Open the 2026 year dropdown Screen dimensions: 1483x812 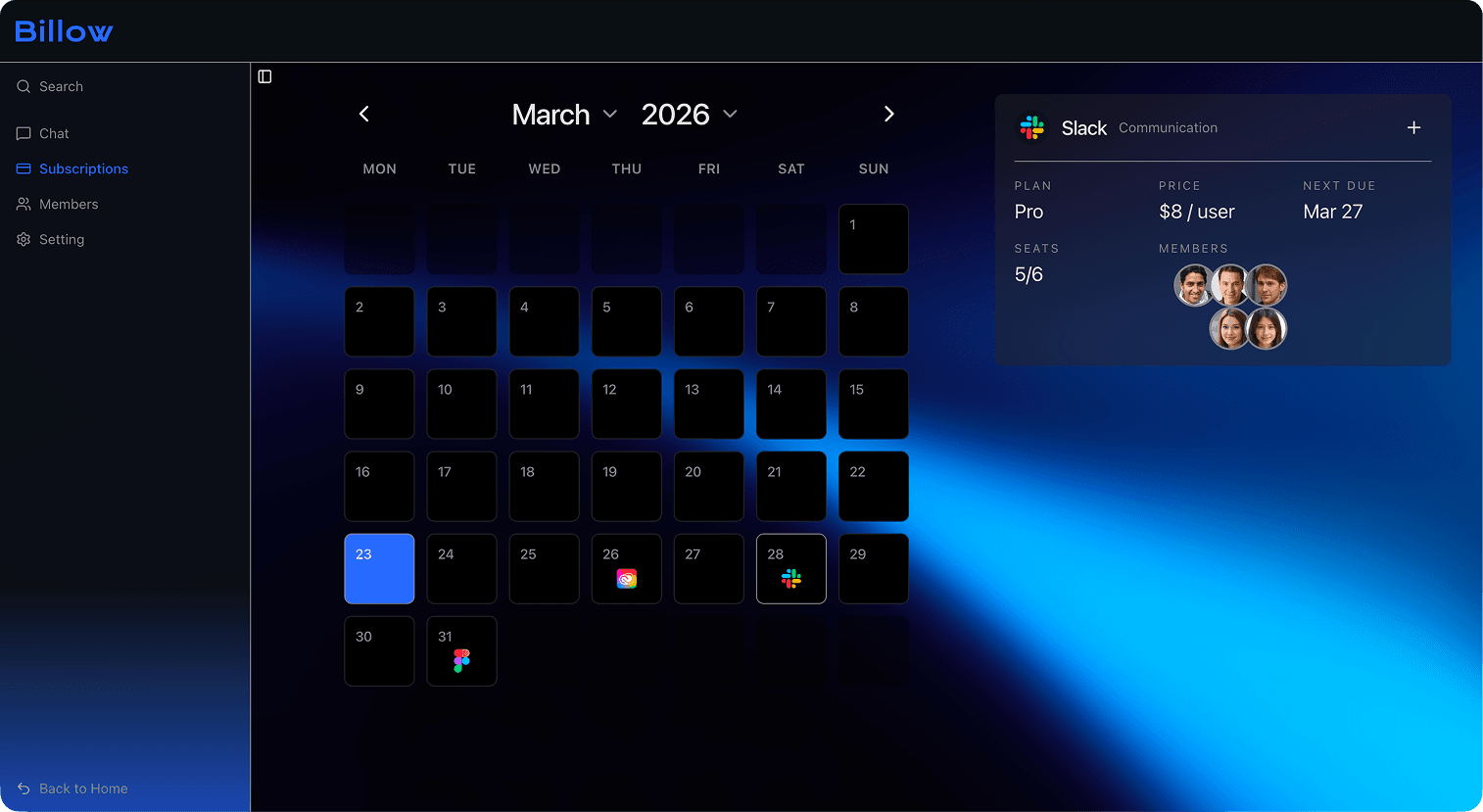point(690,114)
